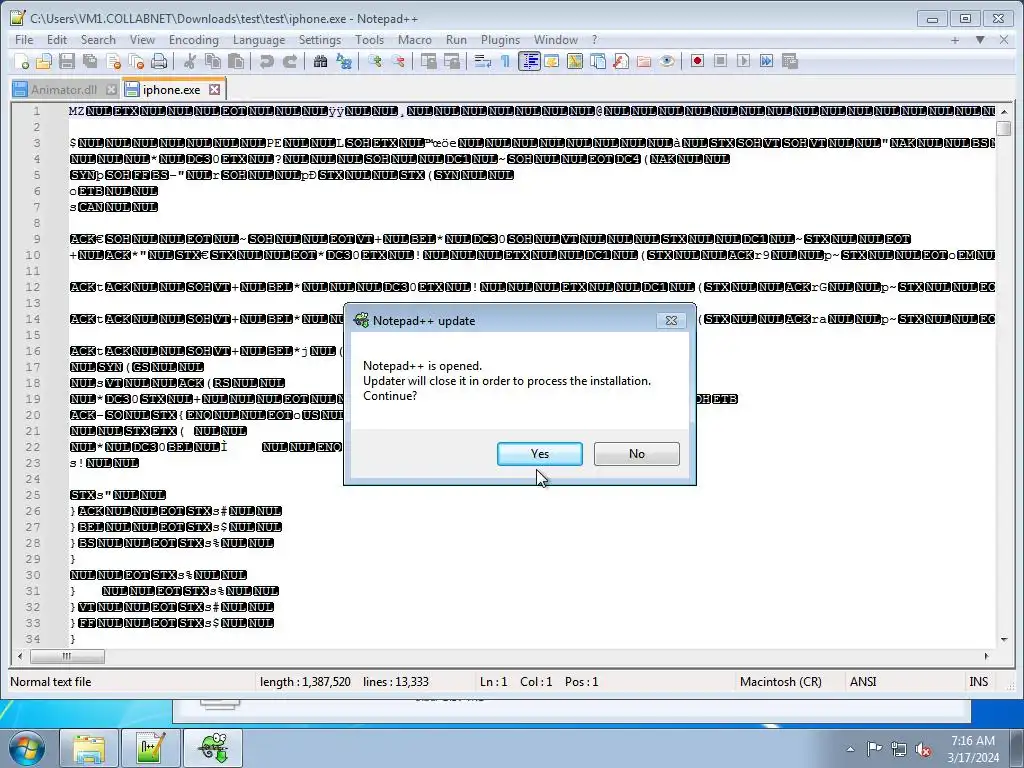
Task: Click the Close document toolbar icon
Action: click(114, 61)
